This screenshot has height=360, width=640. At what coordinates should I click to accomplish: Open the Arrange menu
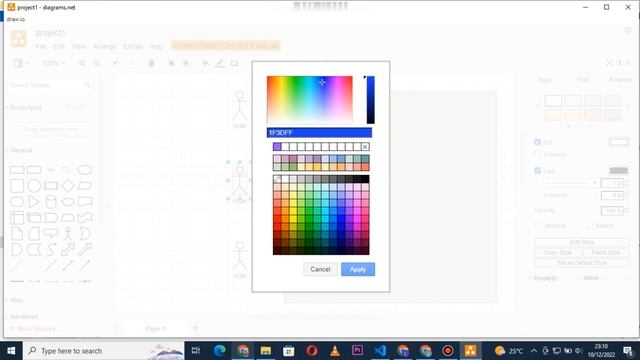tap(104, 46)
